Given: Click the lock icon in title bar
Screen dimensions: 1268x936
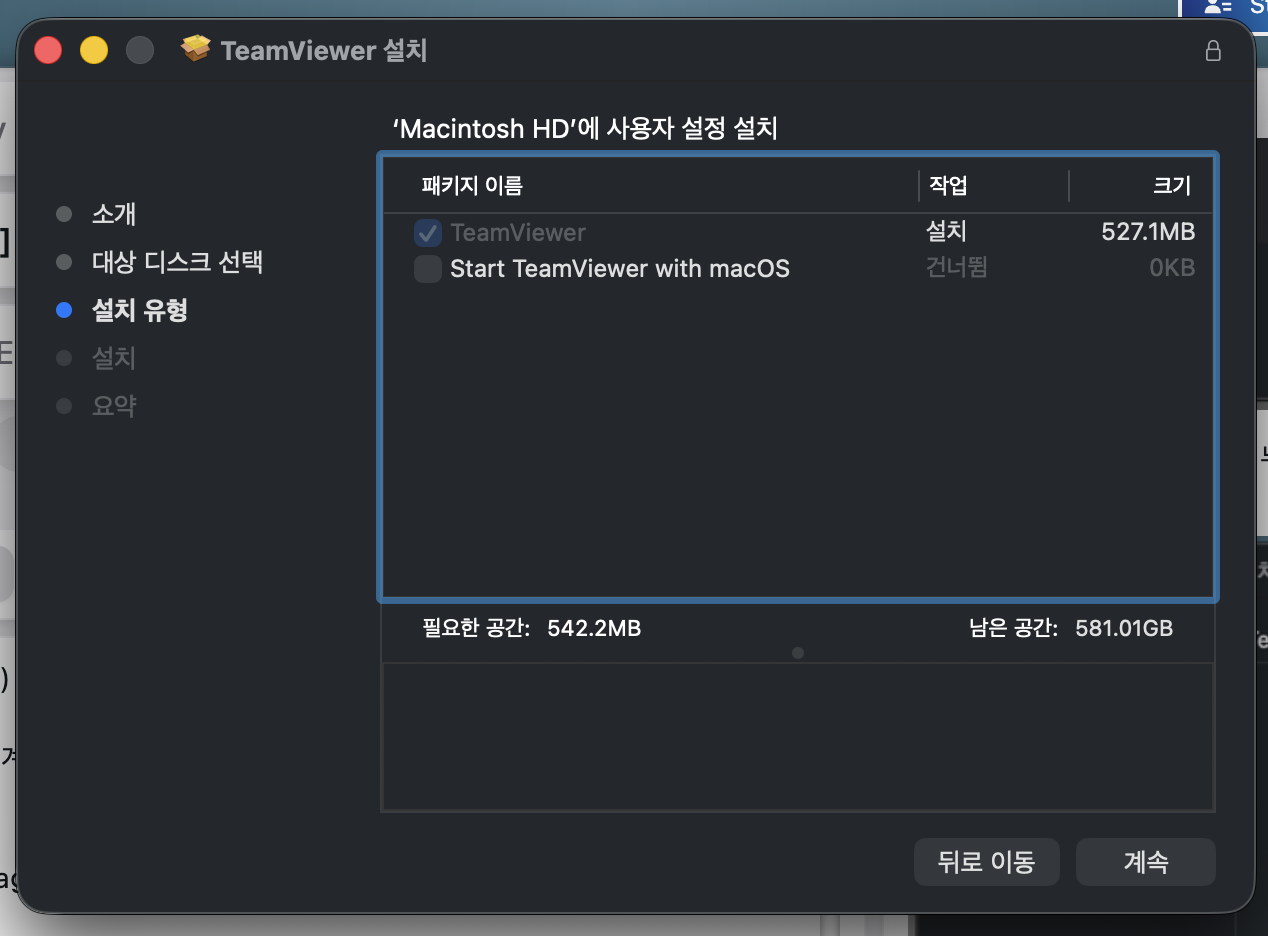Looking at the screenshot, I should pos(1213,50).
